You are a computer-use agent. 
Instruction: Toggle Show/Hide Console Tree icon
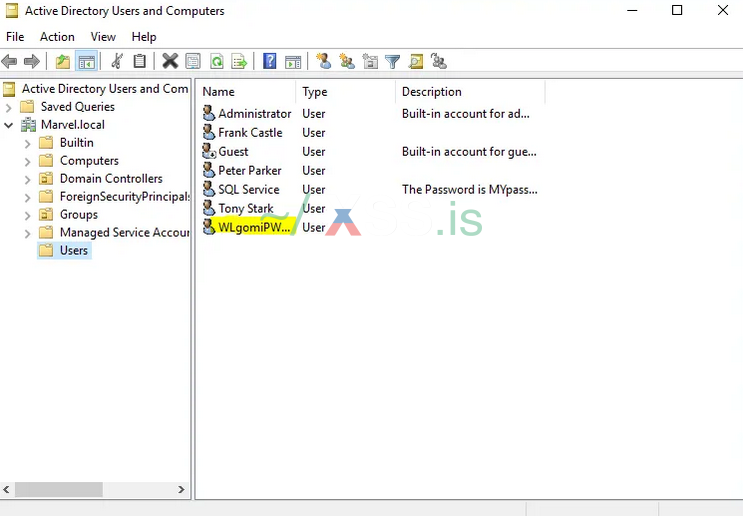point(86,61)
